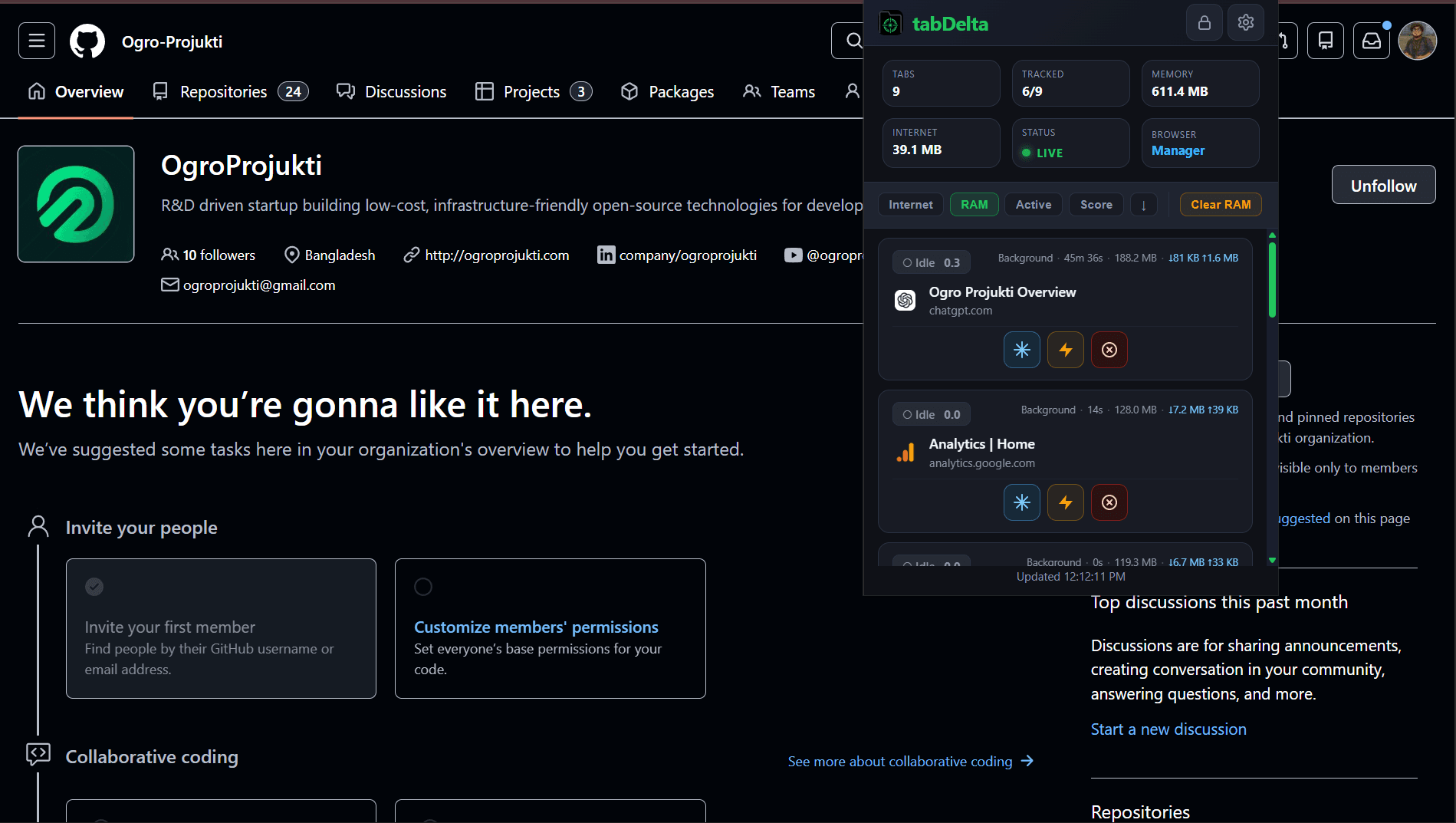This screenshot has width=1456, height=823.
Task: Click the mail envelope icon
Action: 169,285
